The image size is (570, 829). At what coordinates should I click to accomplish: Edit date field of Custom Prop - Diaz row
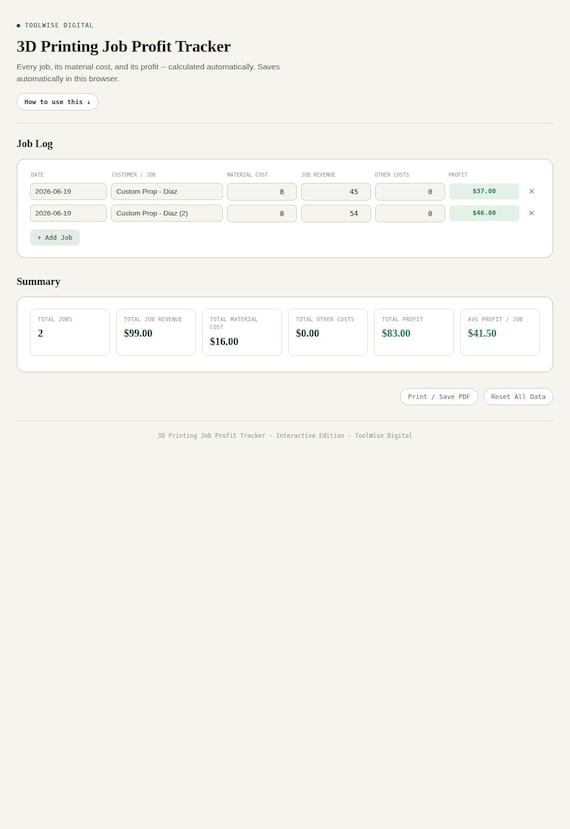[68, 191]
